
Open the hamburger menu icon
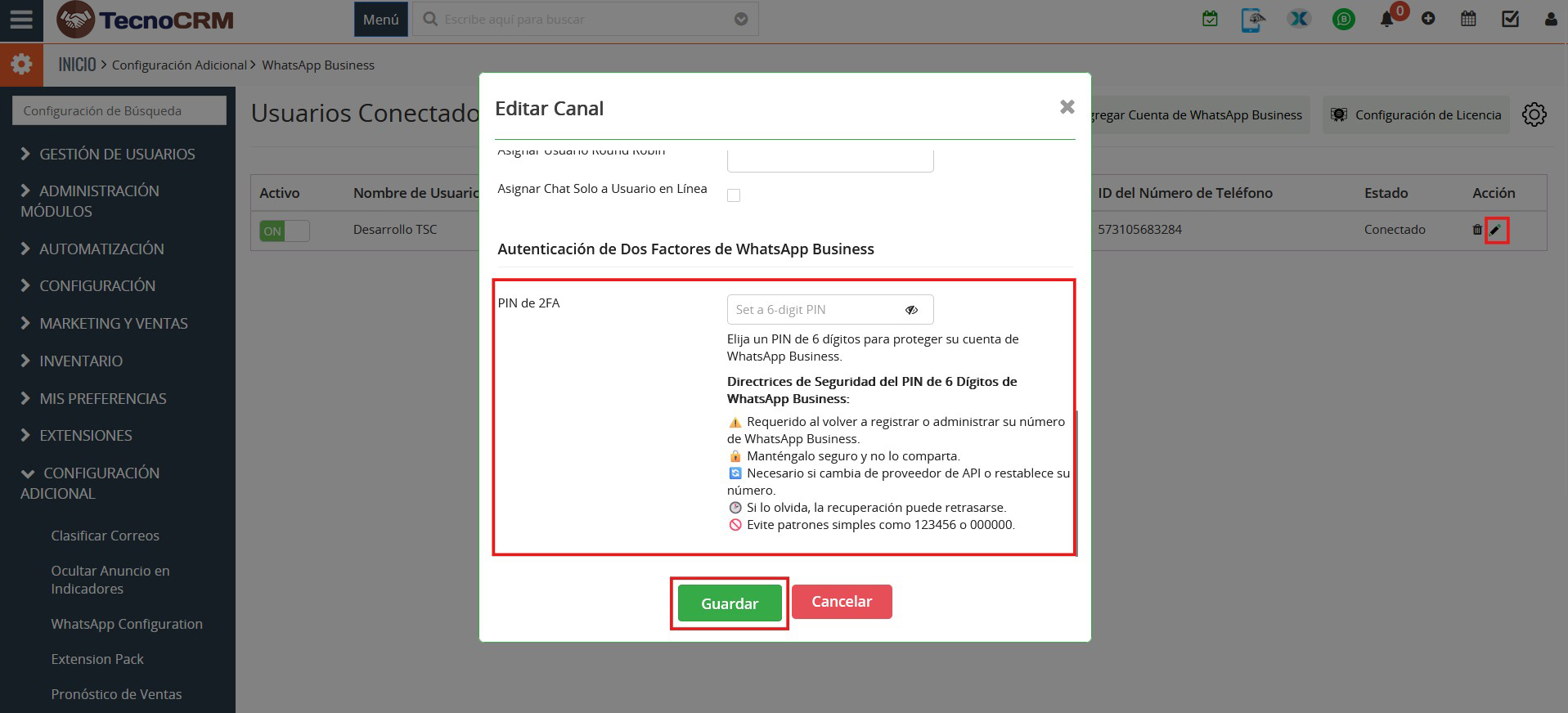click(x=21, y=19)
